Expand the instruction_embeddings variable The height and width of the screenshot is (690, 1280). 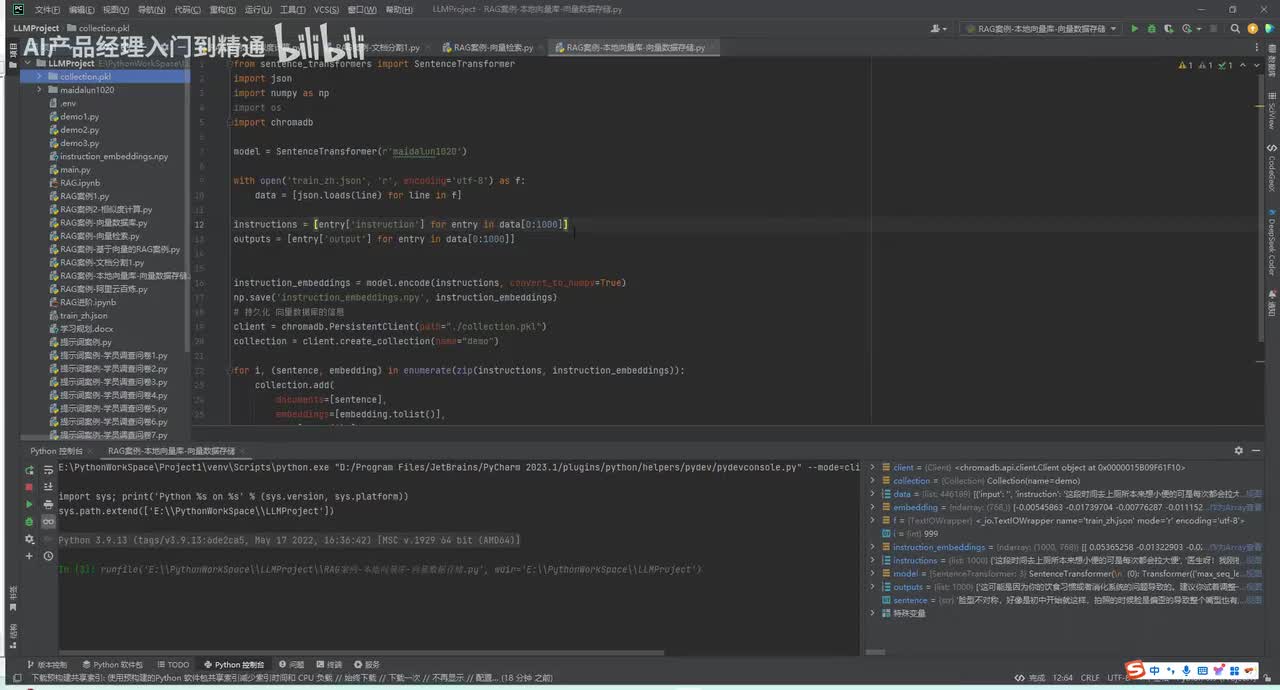click(x=872, y=547)
